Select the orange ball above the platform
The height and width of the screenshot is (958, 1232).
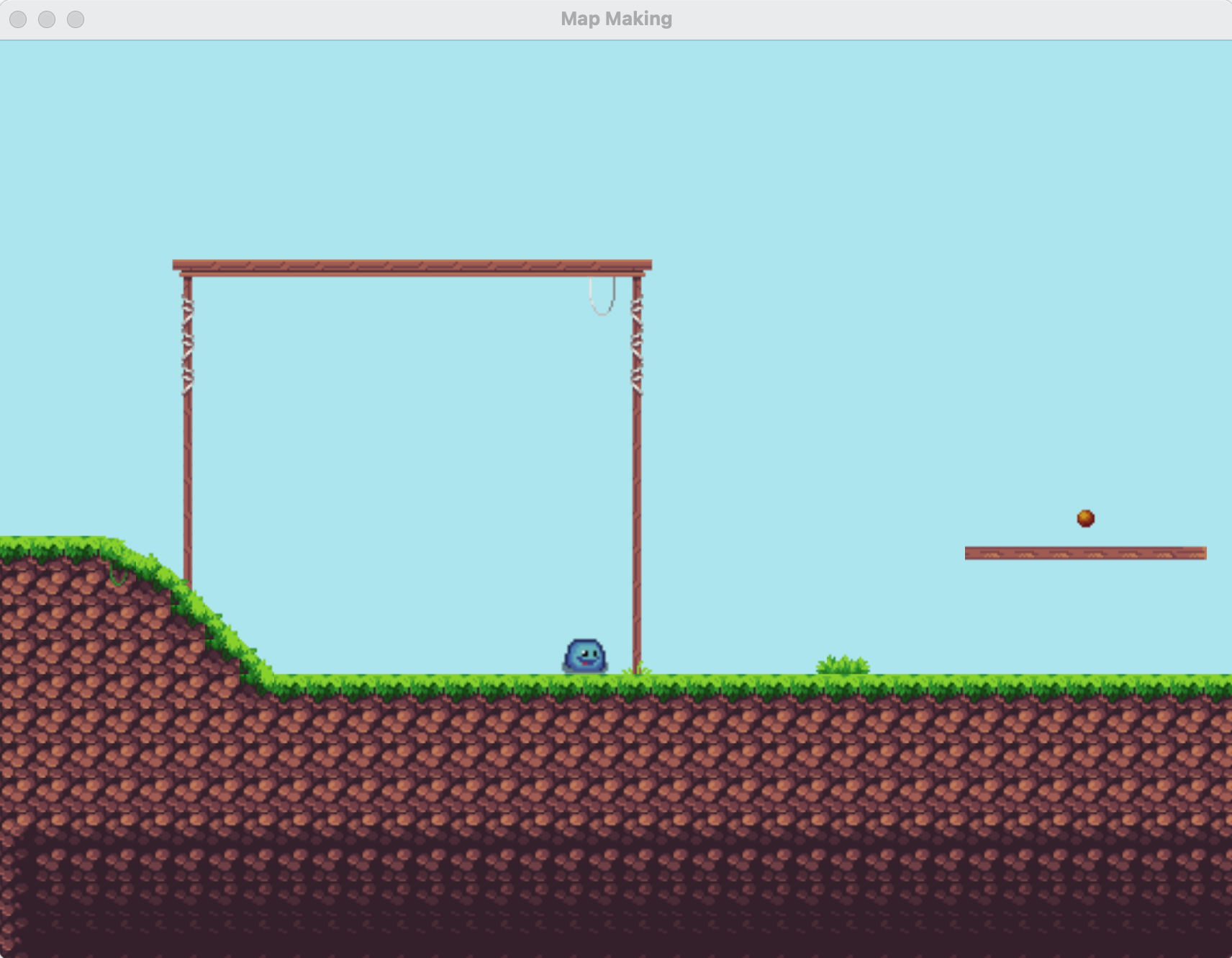pos(1085,518)
